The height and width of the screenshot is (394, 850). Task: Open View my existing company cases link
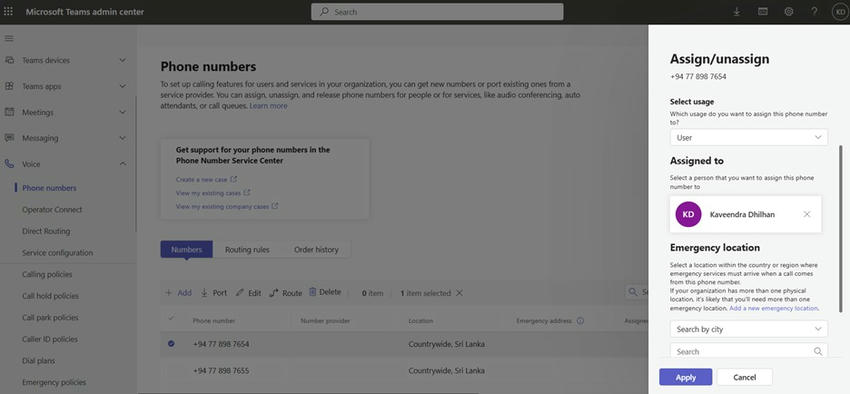[x=227, y=206]
